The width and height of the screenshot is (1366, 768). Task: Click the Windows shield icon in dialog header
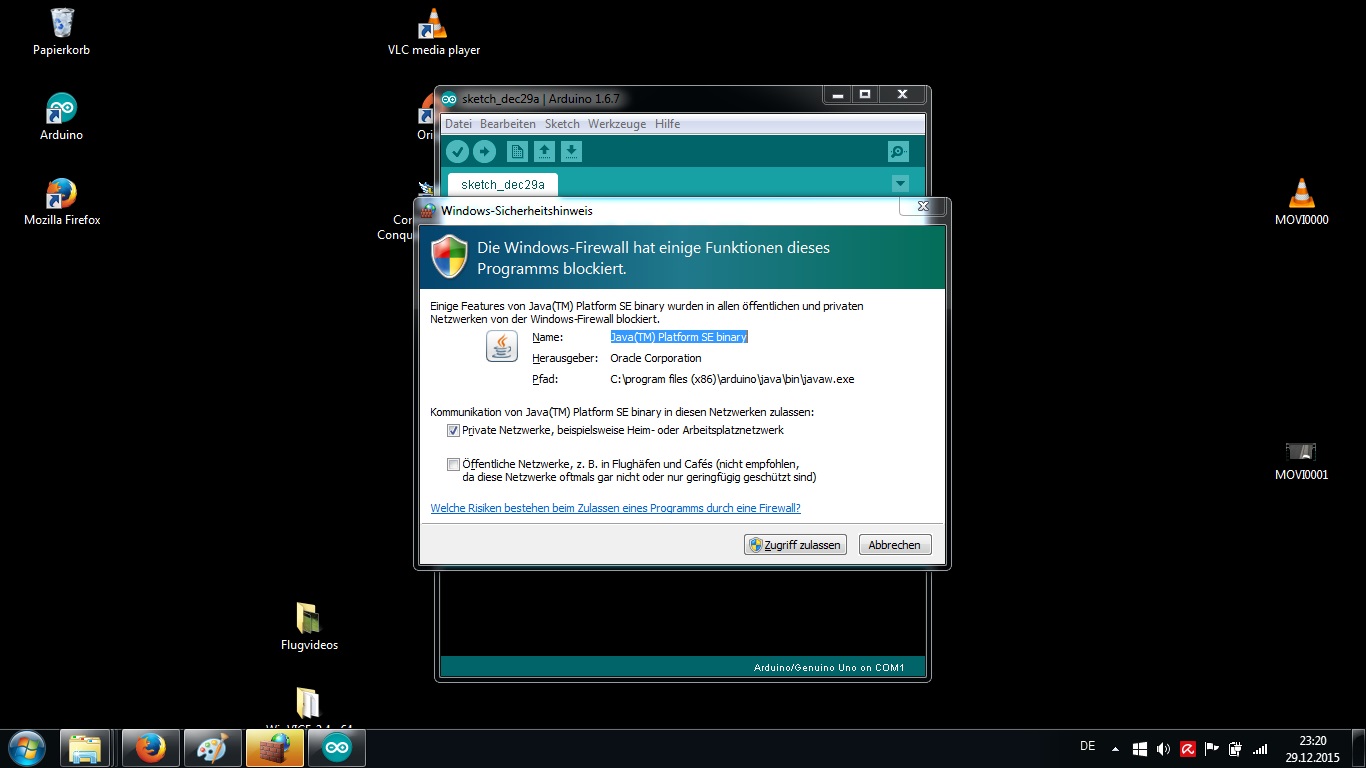point(449,256)
